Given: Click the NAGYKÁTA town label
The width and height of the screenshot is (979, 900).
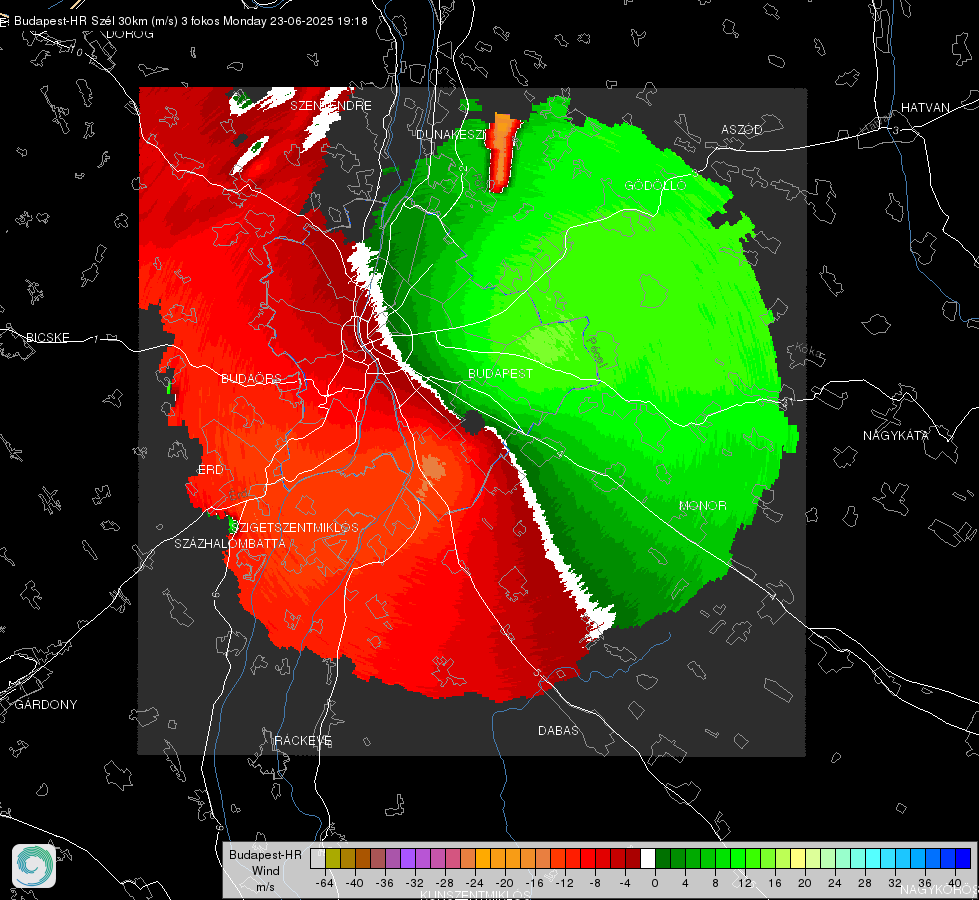Looking at the screenshot, I should coord(895,435).
